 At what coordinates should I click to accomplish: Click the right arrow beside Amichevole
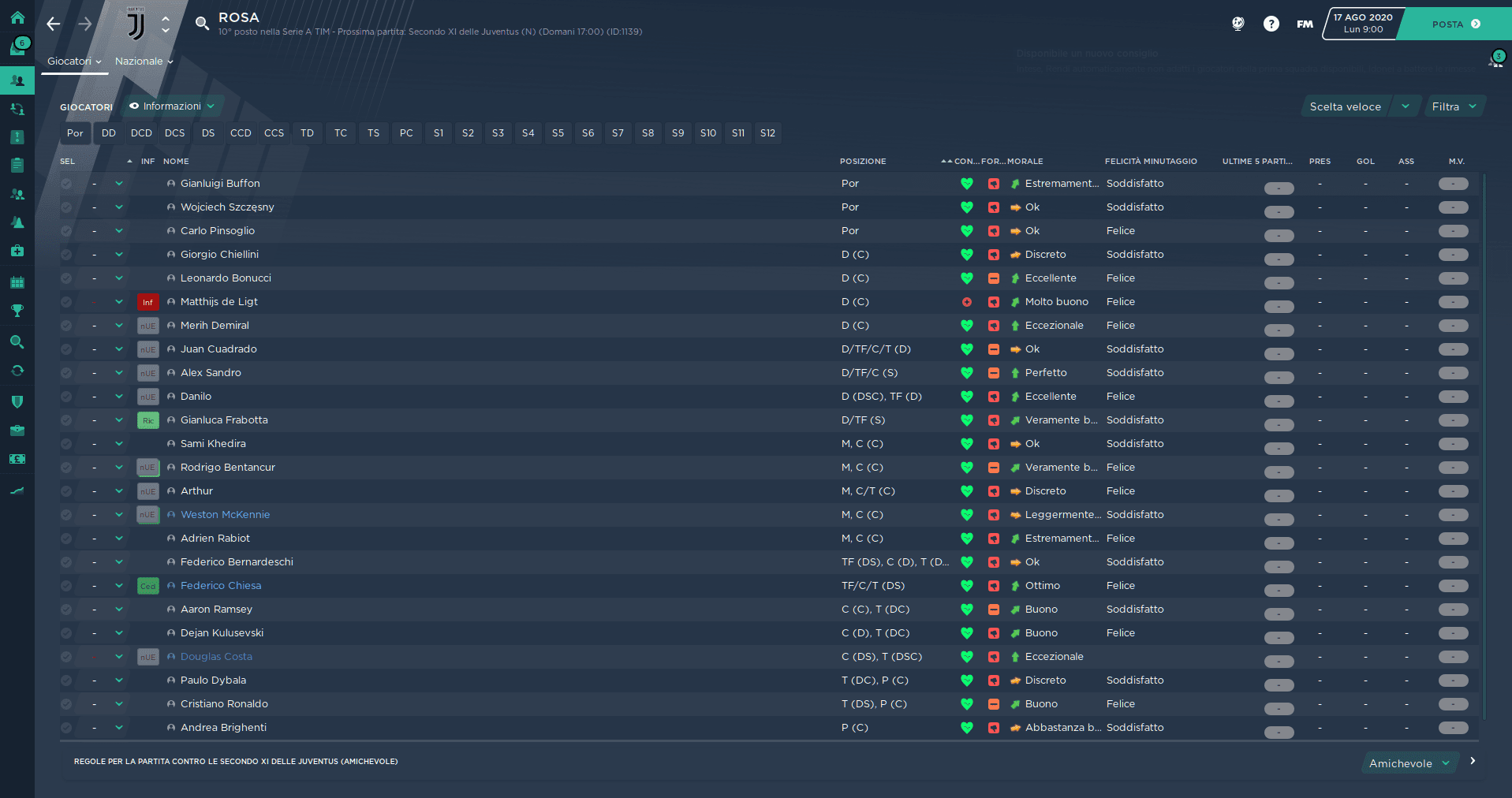[1473, 761]
